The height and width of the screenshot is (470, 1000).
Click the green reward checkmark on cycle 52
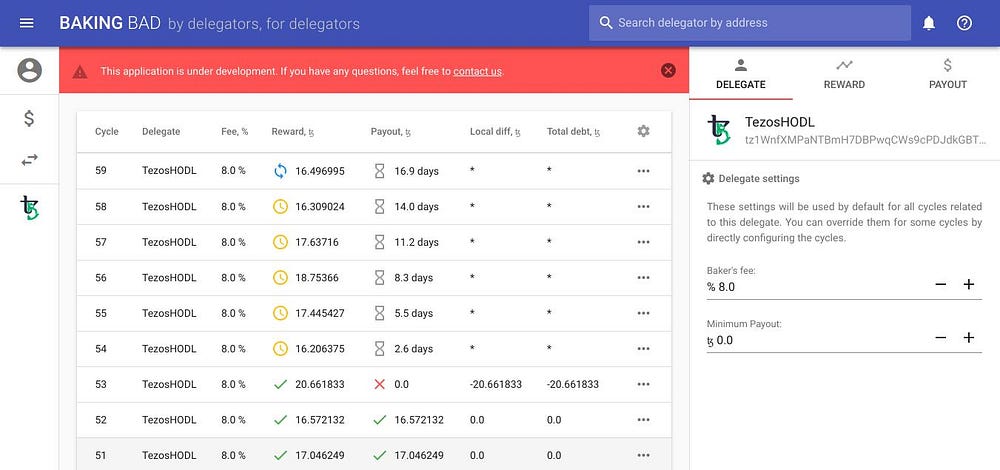280,420
